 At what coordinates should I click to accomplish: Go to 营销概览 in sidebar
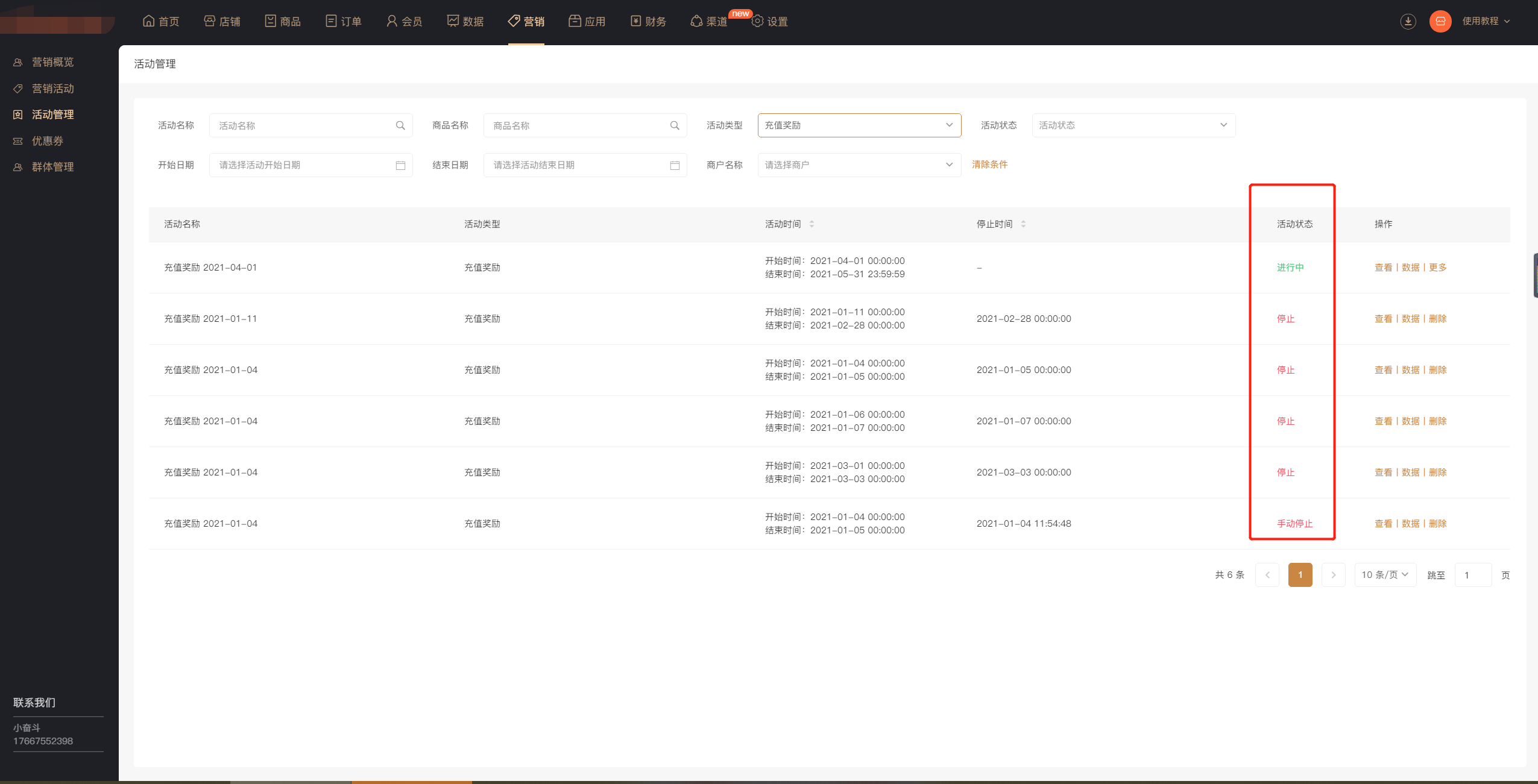52,62
